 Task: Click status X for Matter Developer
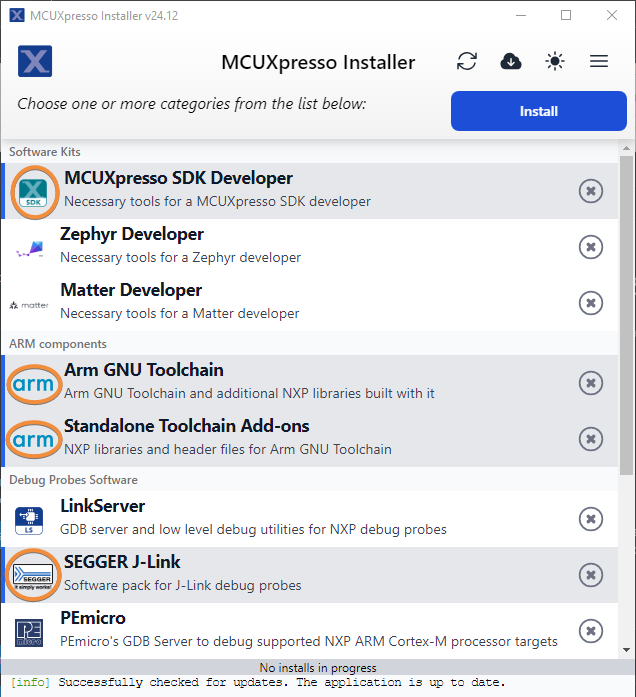(591, 303)
